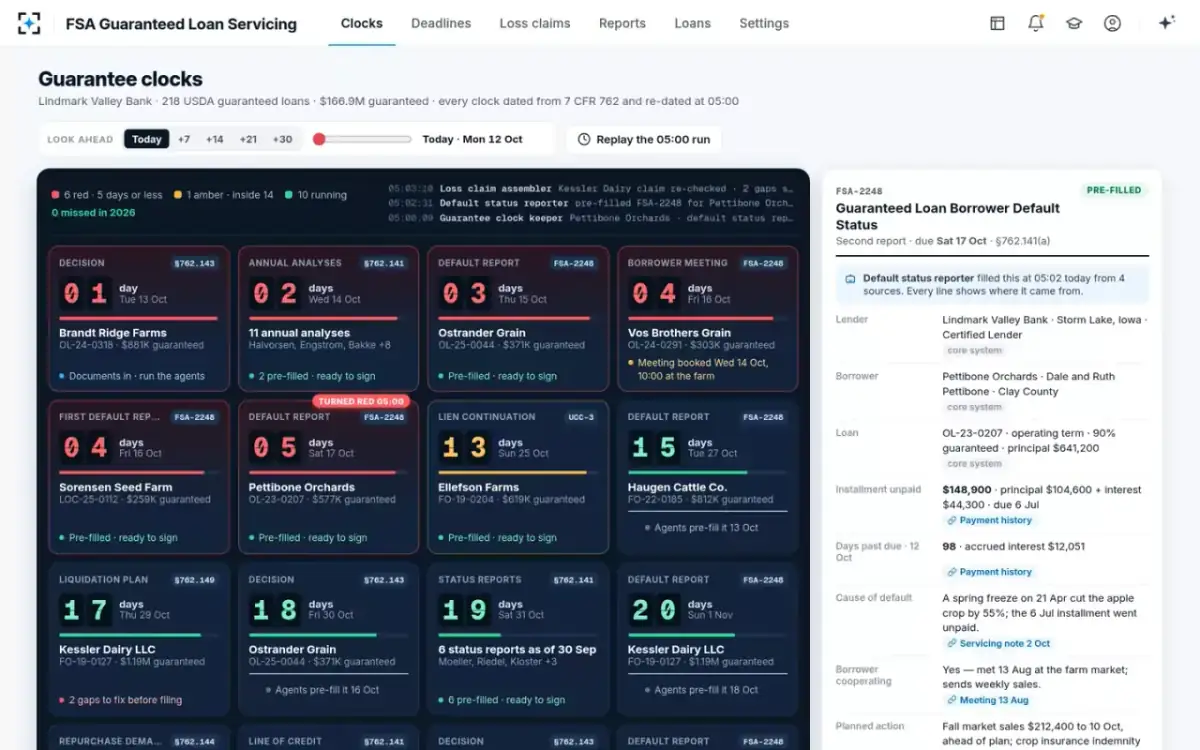Open the sparkle AI assistant icon
This screenshot has height=750, width=1200.
click(x=1166, y=23)
